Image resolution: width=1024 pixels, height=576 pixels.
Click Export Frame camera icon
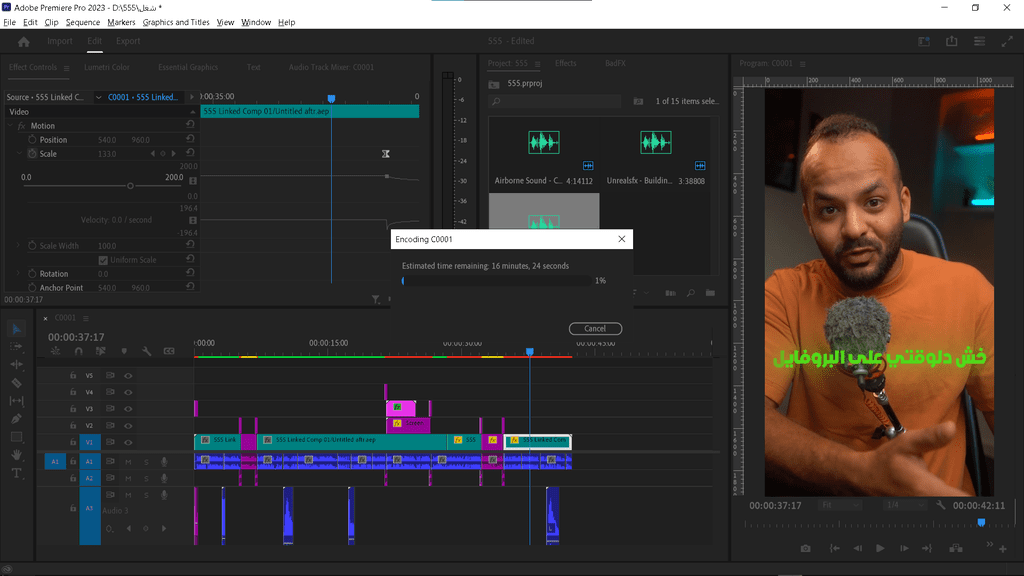[806, 549]
